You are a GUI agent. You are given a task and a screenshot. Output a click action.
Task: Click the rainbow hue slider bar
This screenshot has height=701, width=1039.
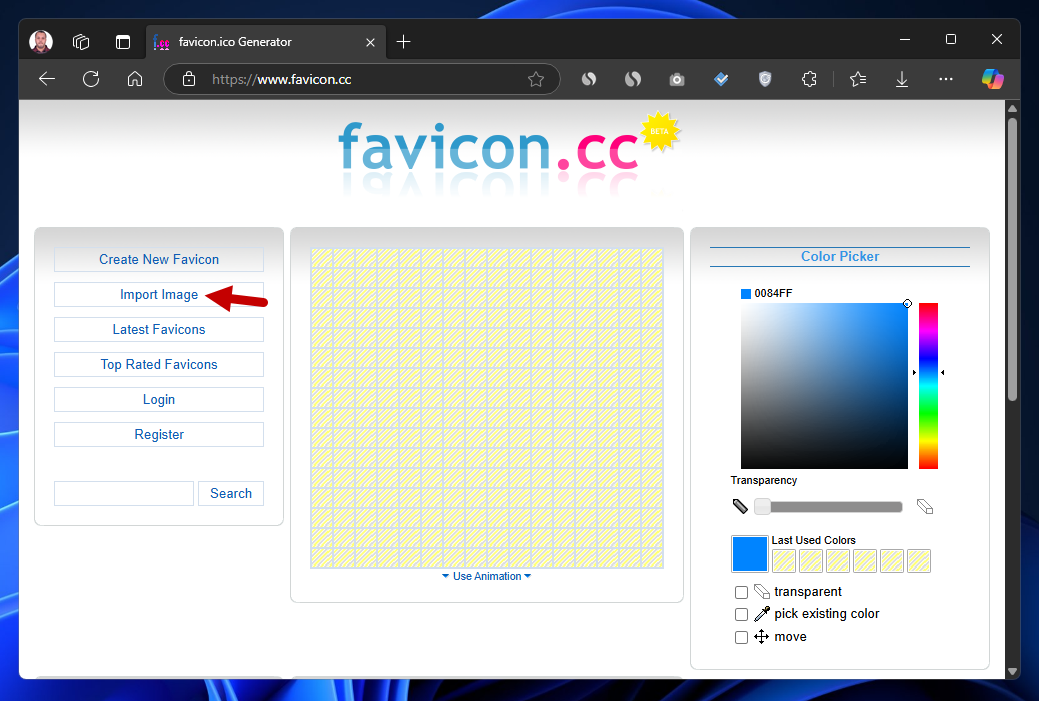click(928, 386)
